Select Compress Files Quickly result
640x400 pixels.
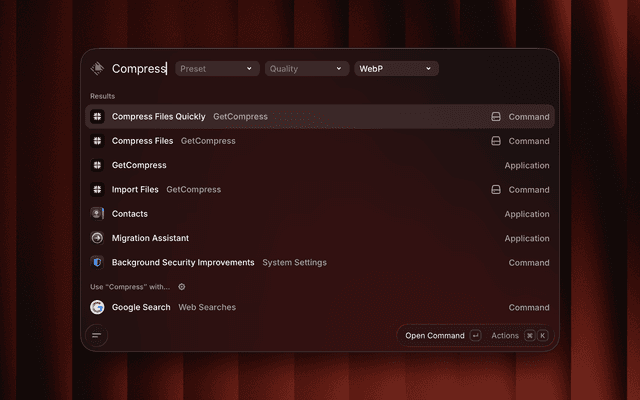(320, 117)
